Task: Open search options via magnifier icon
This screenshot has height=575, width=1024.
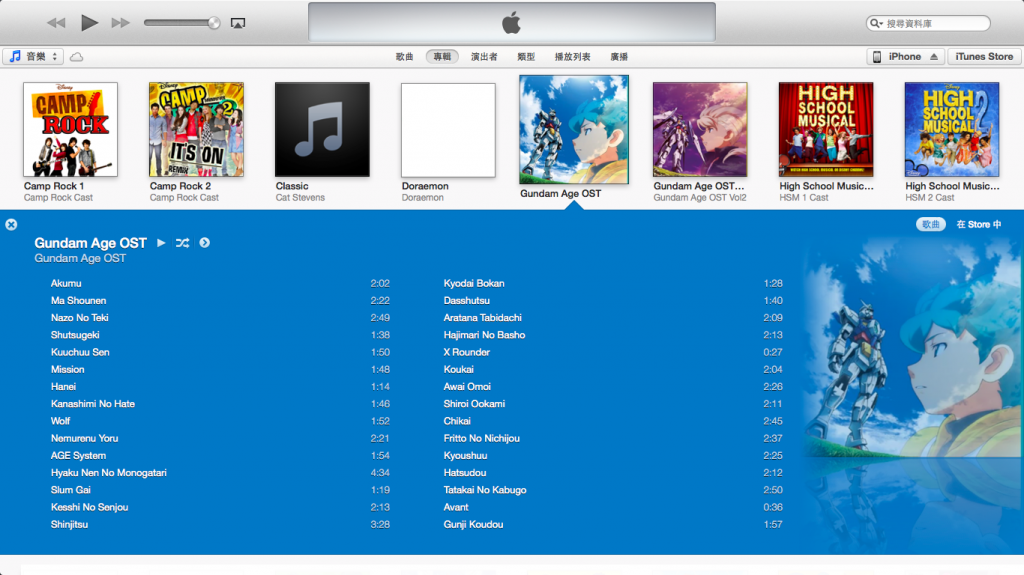Action: tap(877, 23)
